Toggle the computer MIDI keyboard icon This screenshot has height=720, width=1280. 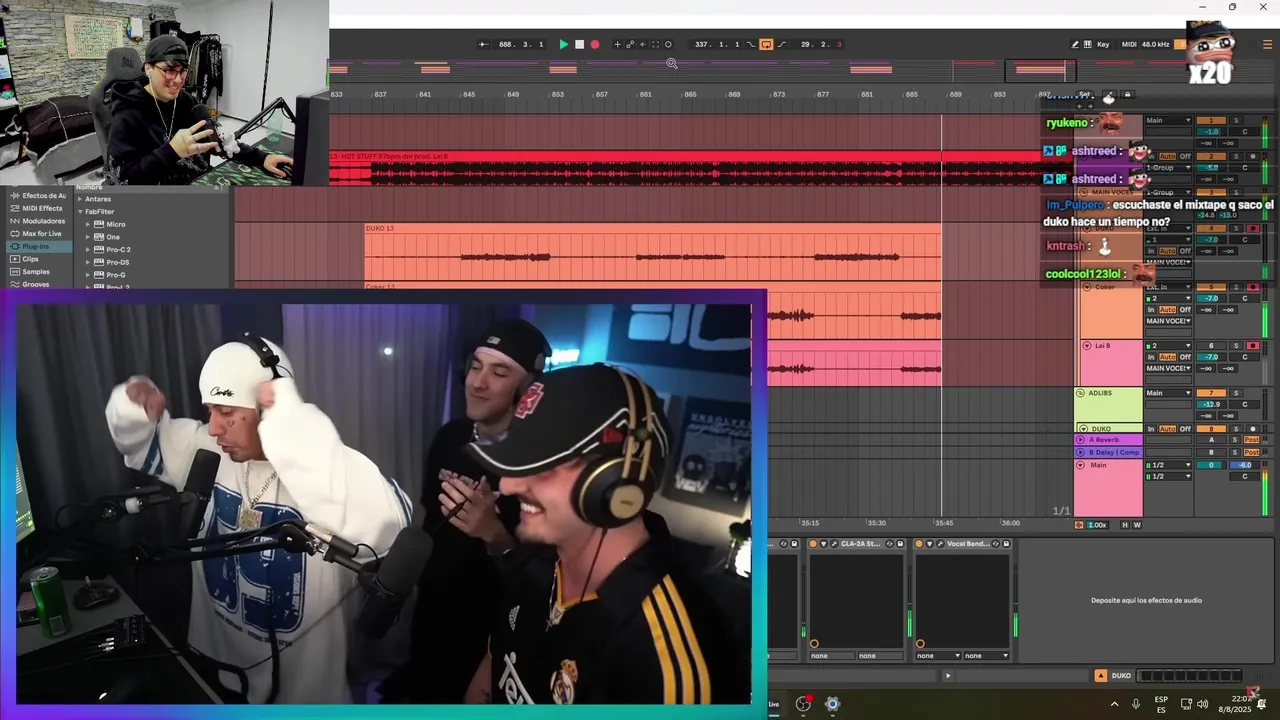(1087, 44)
